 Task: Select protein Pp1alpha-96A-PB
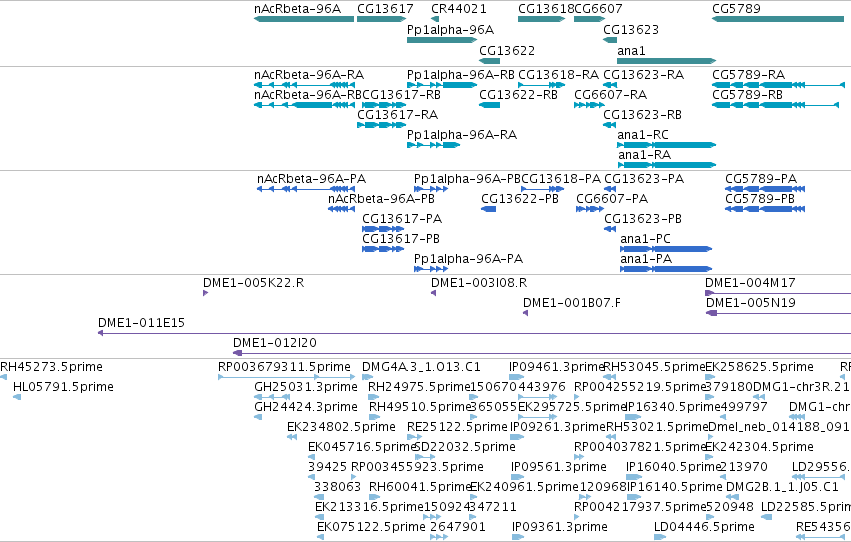(x=431, y=189)
